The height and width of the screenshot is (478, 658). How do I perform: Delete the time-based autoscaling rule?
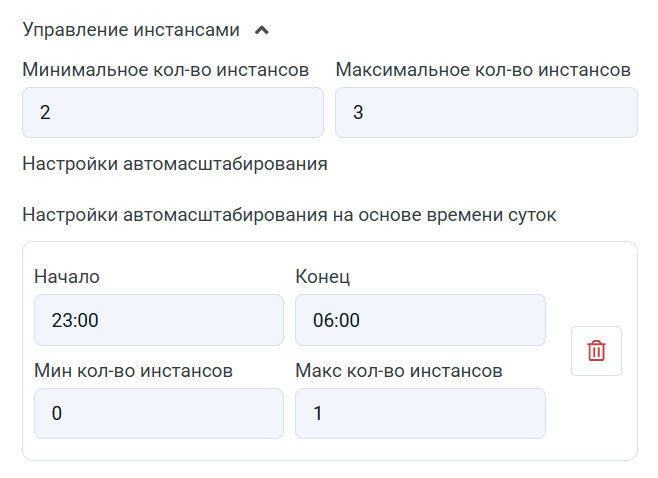point(596,351)
